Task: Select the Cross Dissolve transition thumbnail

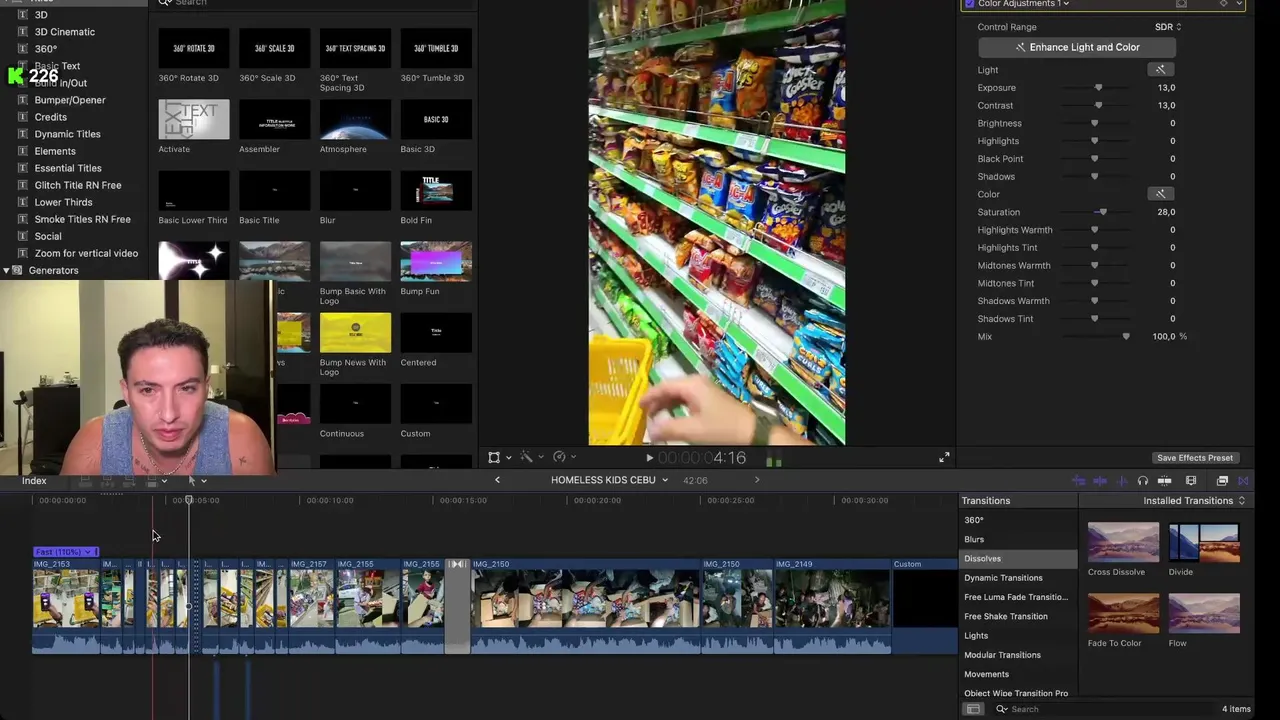Action: tap(1123, 542)
